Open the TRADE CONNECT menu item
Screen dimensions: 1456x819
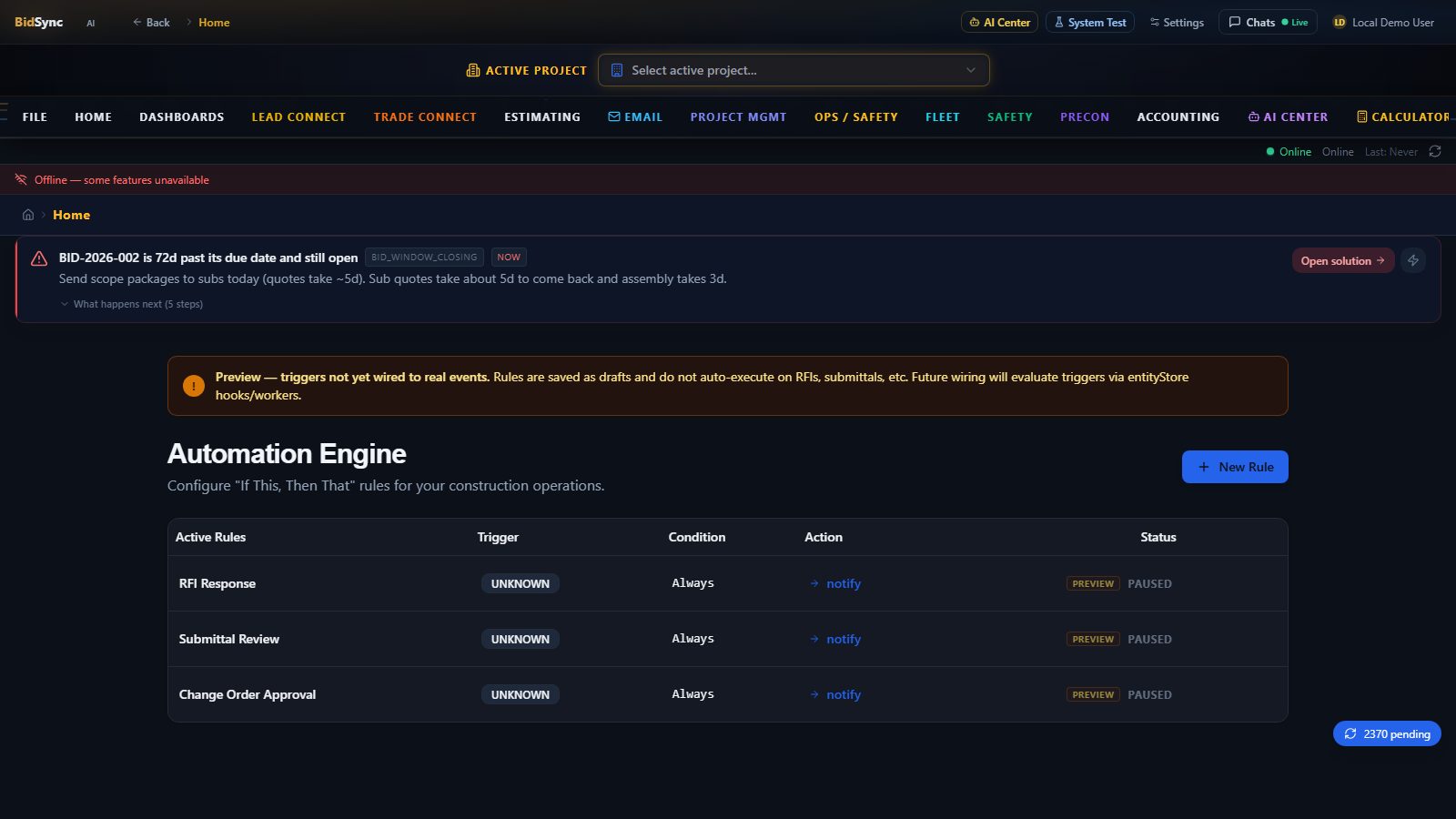(425, 116)
